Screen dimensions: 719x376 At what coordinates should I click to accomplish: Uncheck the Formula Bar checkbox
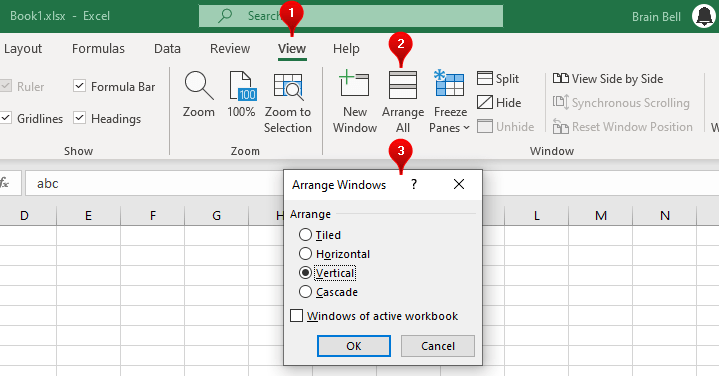pyautogui.click(x=79, y=86)
